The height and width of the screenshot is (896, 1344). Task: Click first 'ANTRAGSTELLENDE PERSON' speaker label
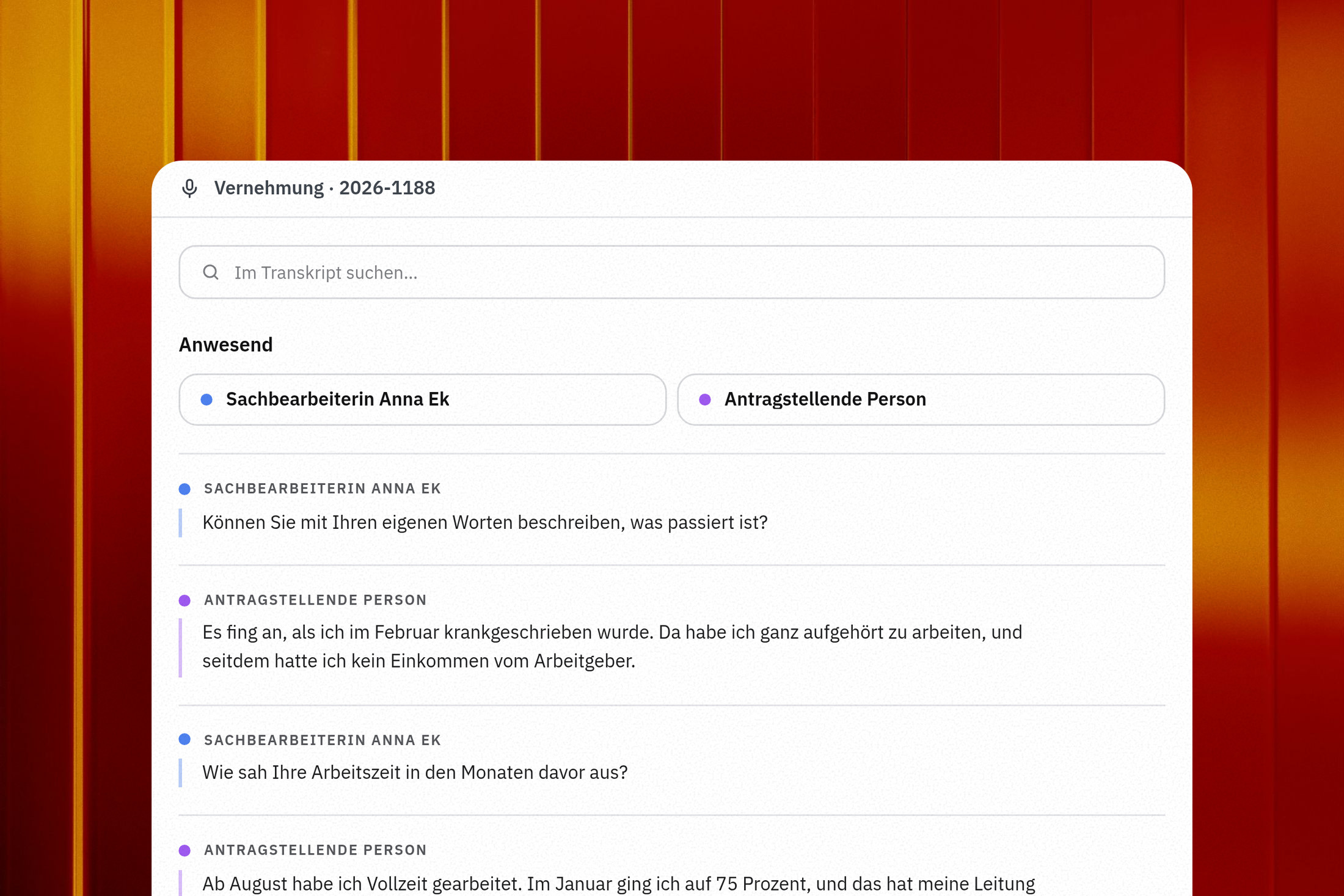pos(315,600)
